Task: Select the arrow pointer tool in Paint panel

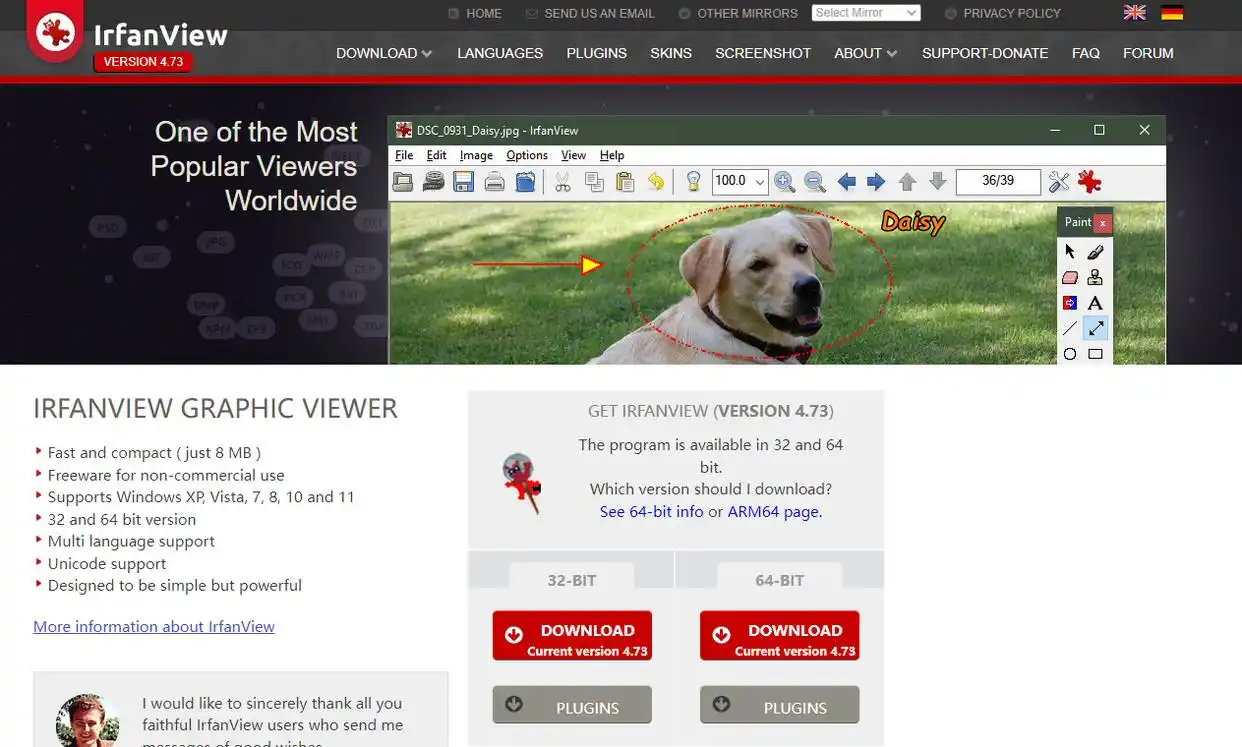Action: point(1070,252)
